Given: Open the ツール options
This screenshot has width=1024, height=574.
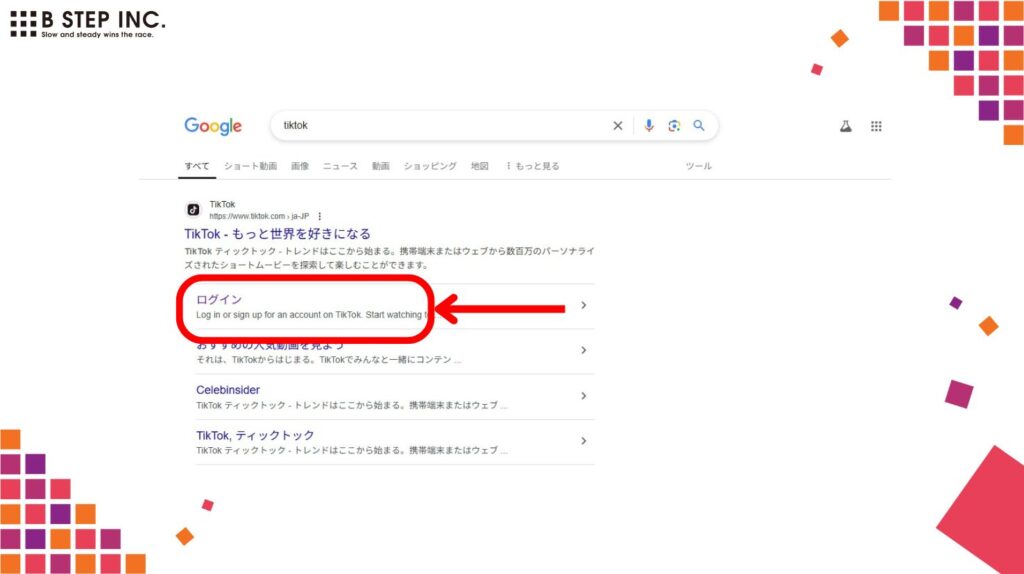Looking at the screenshot, I should [x=698, y=166].
